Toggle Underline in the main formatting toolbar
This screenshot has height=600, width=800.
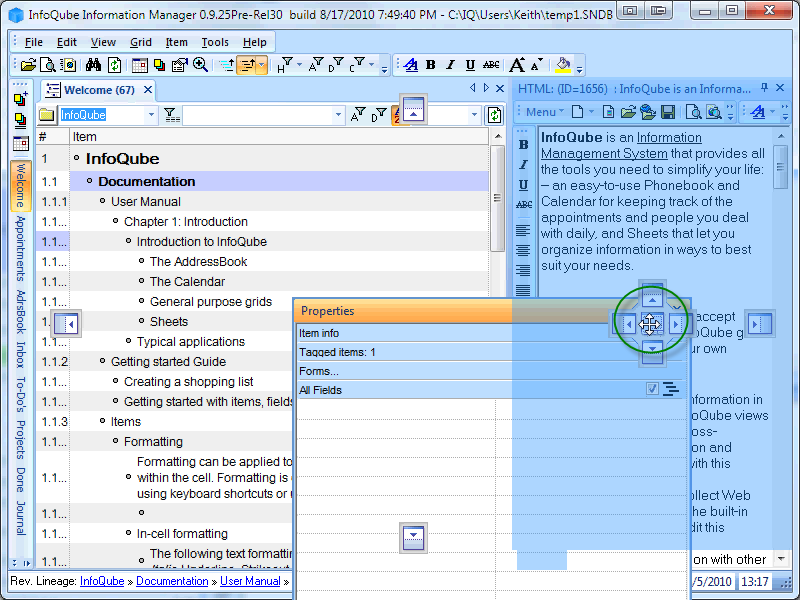coord(470,65)
